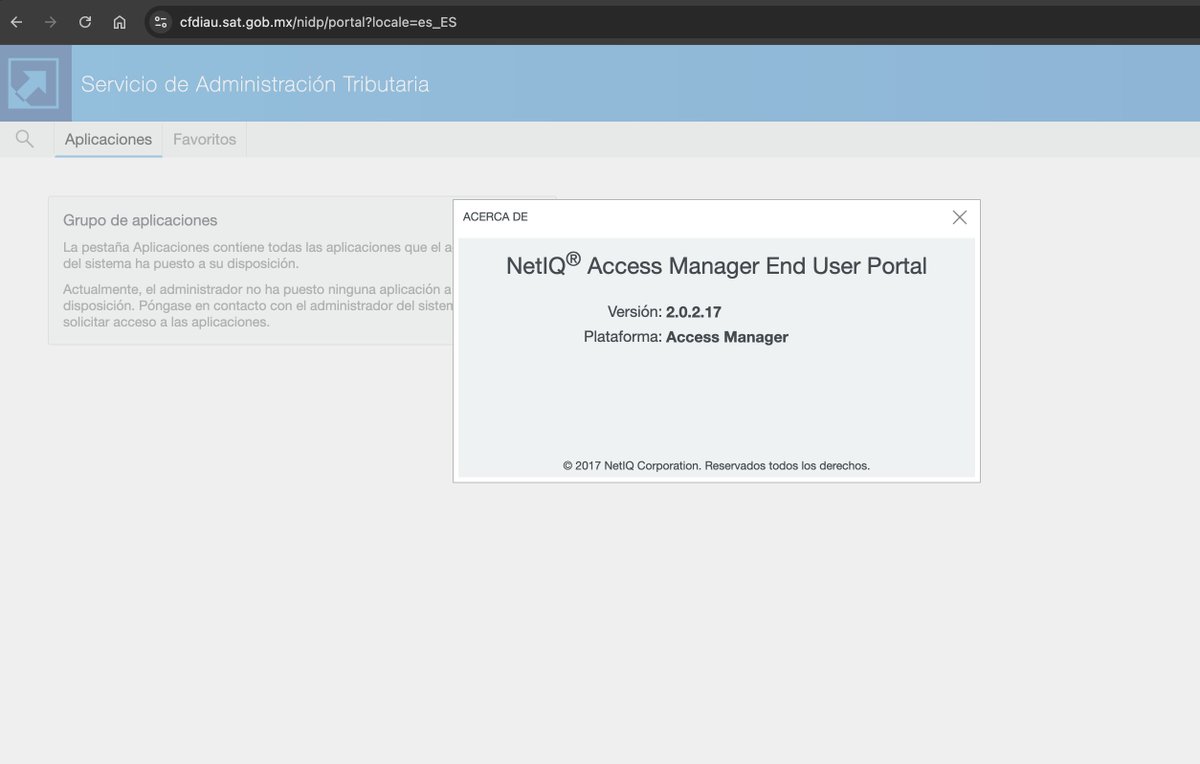Click the address bar URL field
The height and width of the screenshot is (764, 1200).
pos(320,22)
